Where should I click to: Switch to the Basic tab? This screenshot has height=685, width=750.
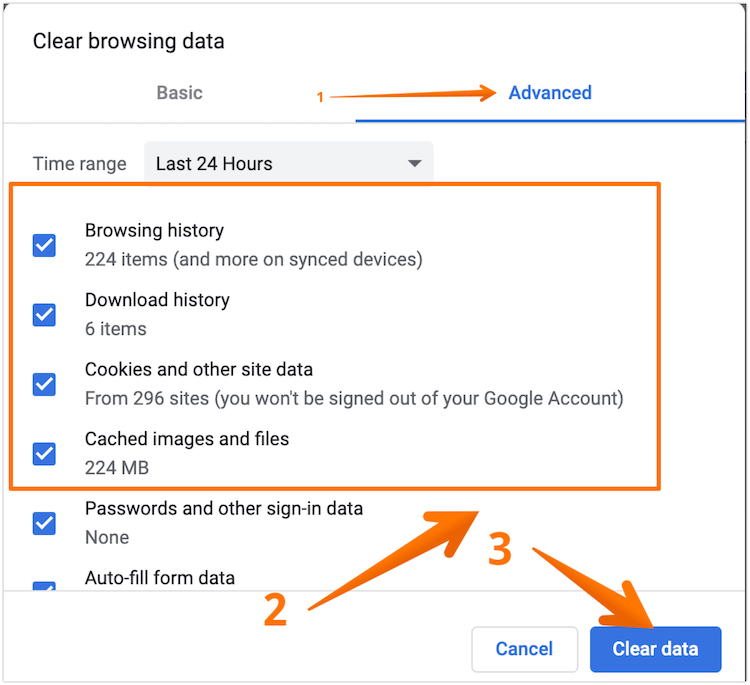coord(179,93)
